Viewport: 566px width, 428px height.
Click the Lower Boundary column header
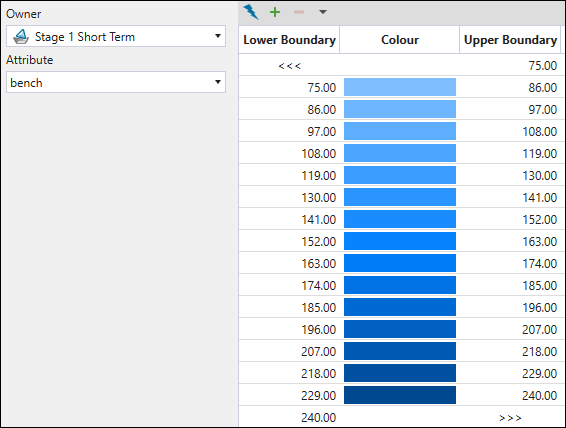pos(289,40)
